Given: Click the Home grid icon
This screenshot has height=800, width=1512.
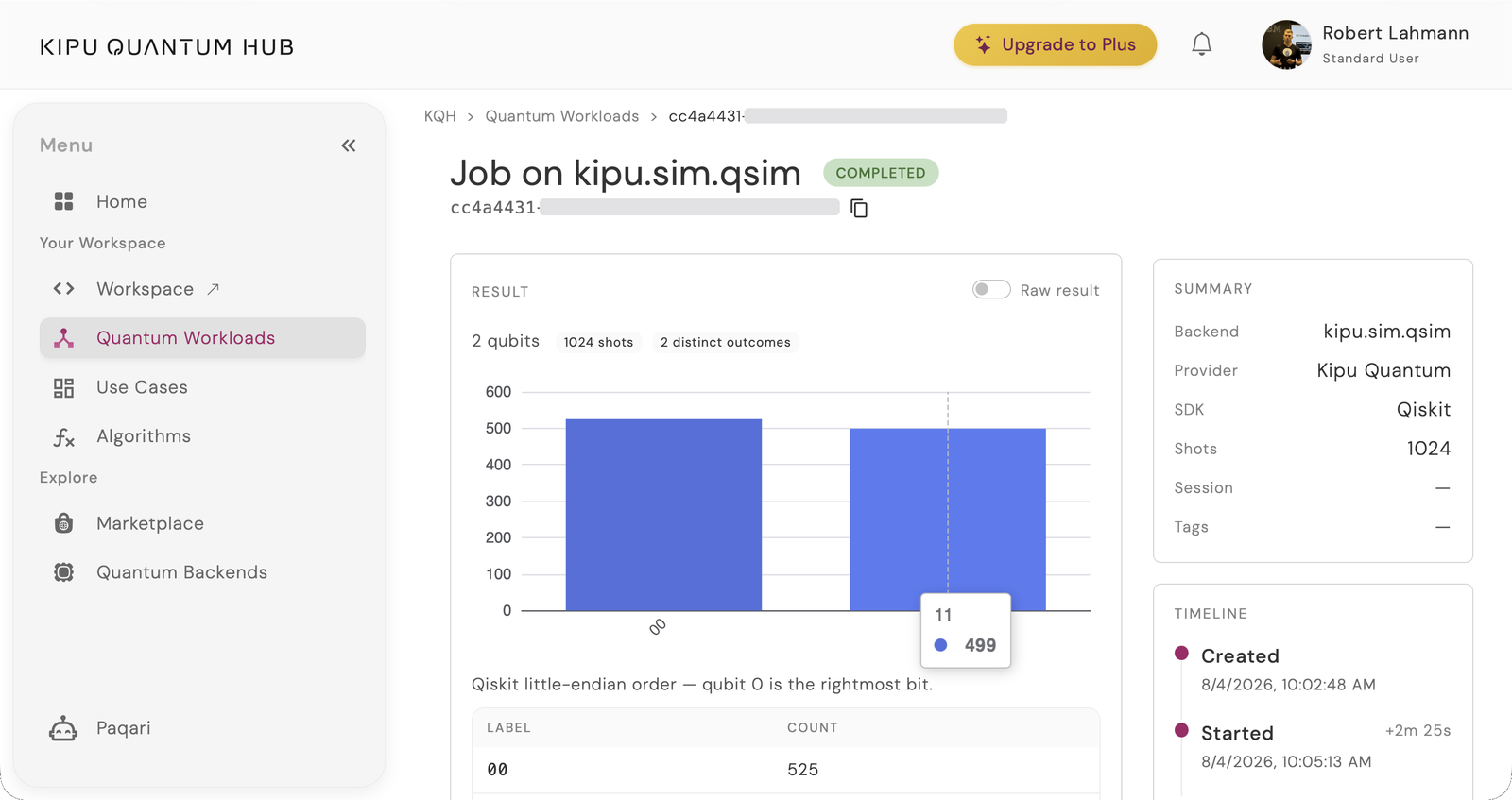Looking at the screenshot, I should (63, 201).
